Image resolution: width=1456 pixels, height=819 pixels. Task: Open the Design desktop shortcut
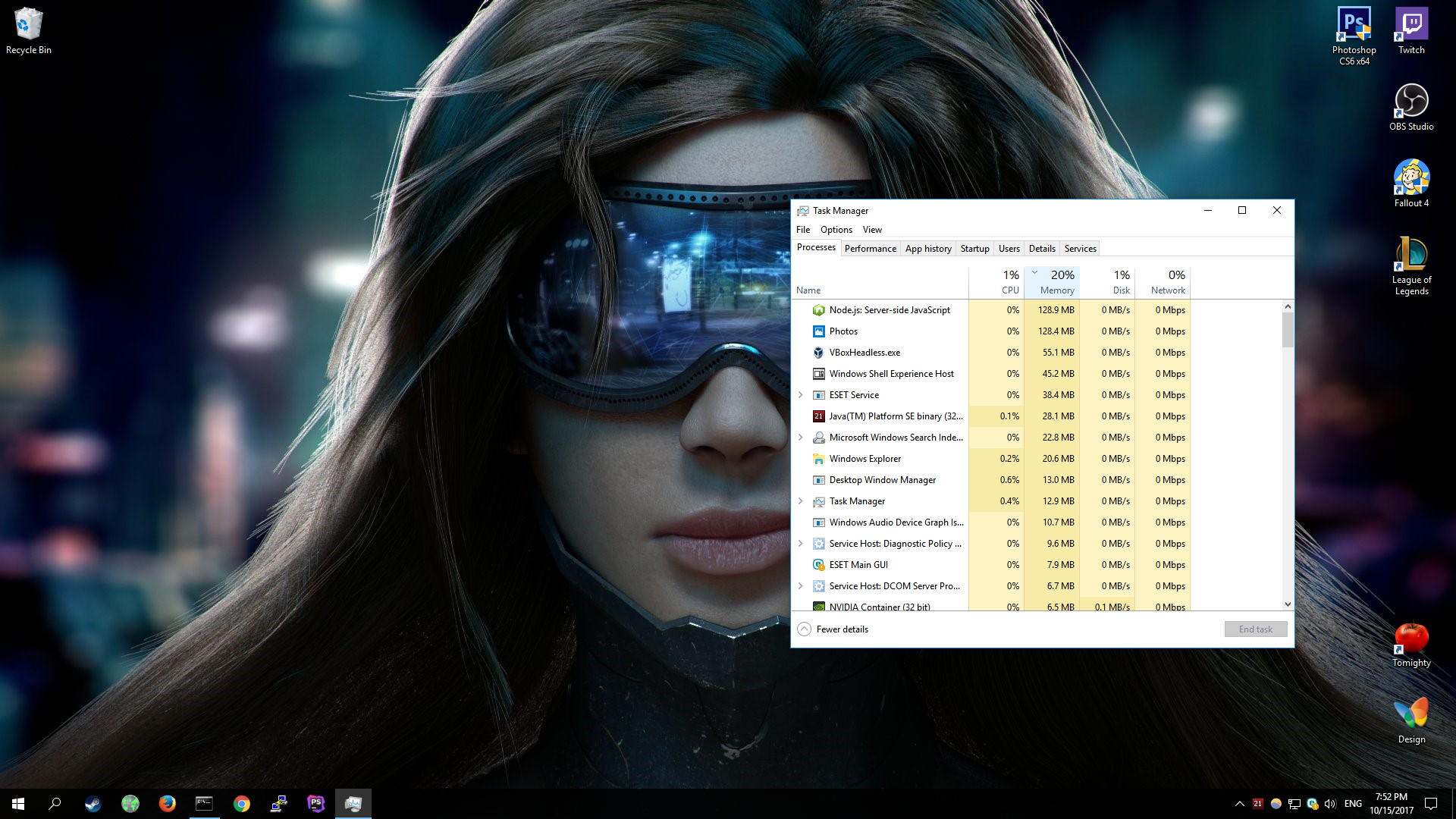click(x=1411, y=721)
